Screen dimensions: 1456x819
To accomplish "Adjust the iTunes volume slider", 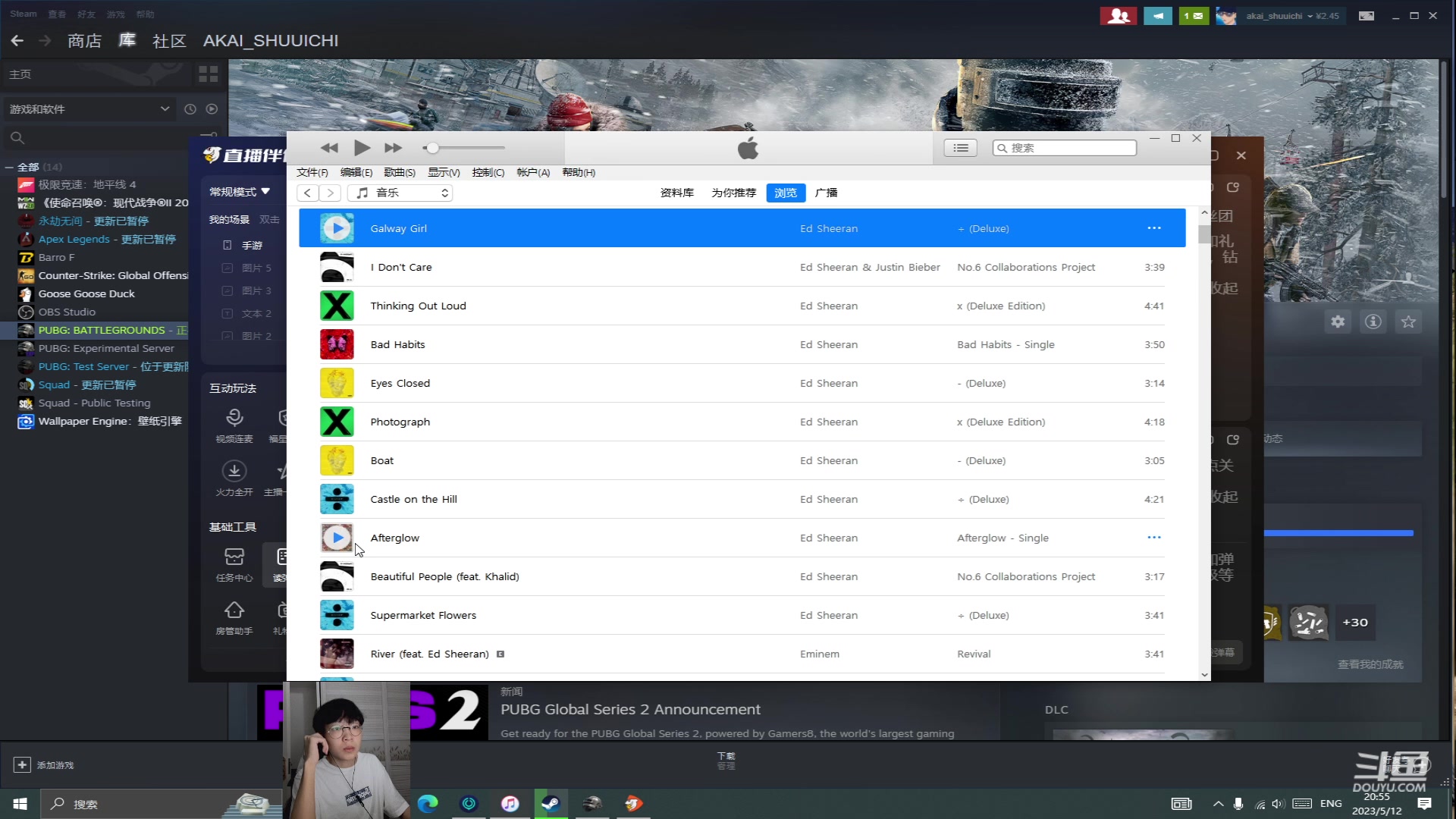I will pyautogui.click(x=432, y=148).
